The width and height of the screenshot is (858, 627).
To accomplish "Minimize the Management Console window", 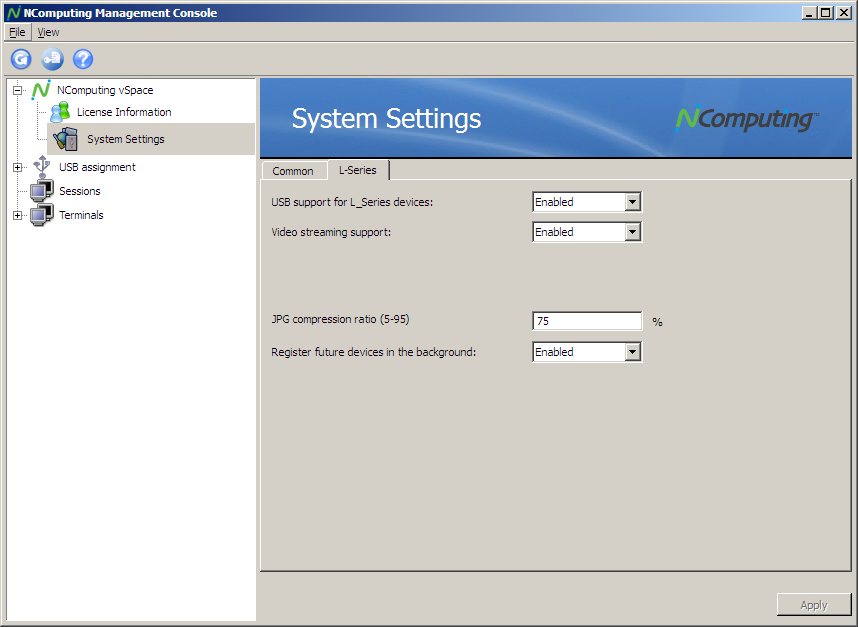I will [809, 13].
